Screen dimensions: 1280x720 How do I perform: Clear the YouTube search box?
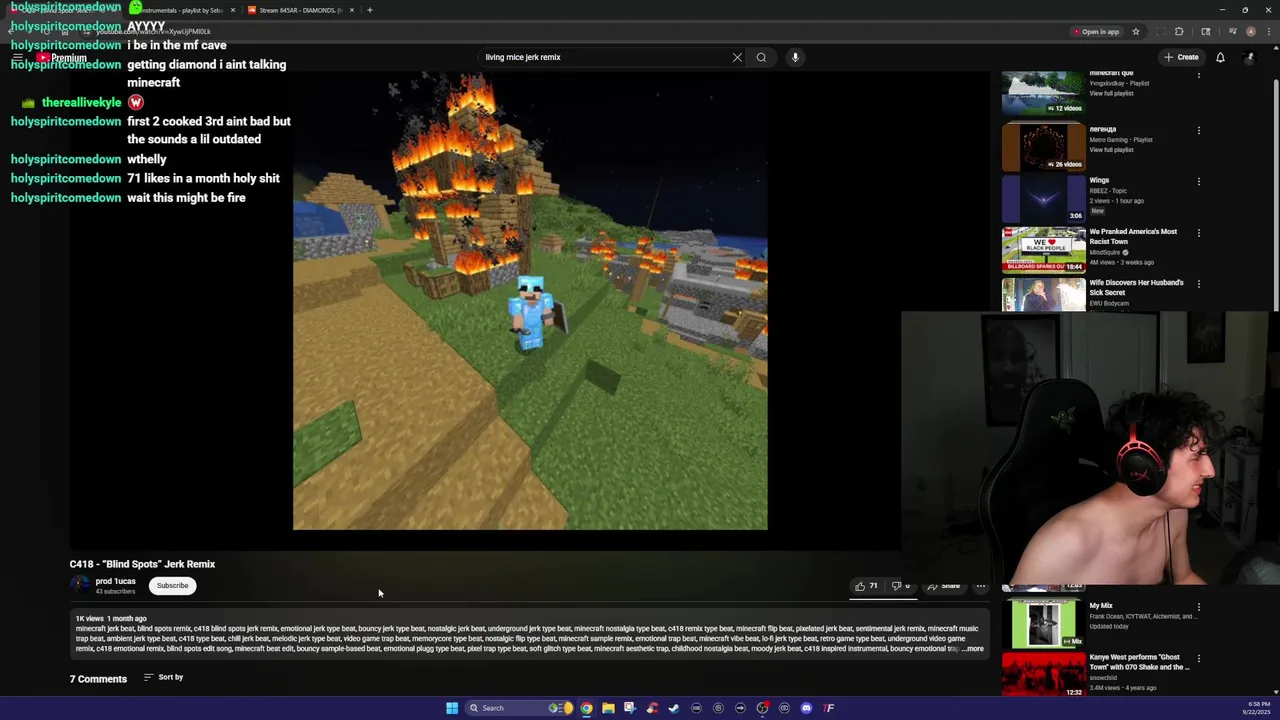(737, 57)
